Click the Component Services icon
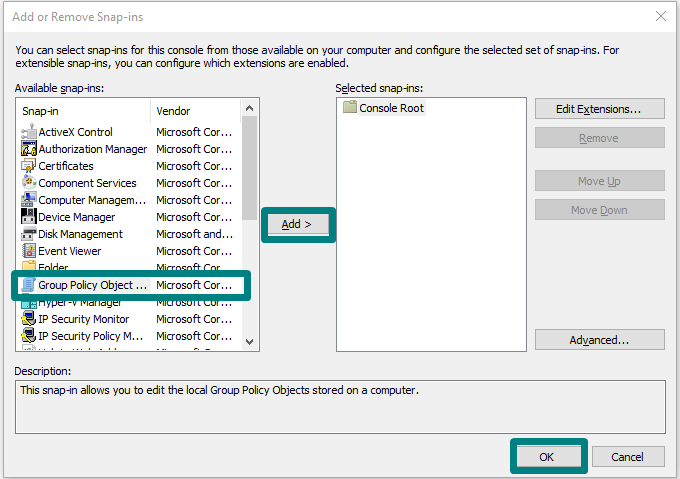The width and height of the screenshot is (680, 479). [30, 183]
